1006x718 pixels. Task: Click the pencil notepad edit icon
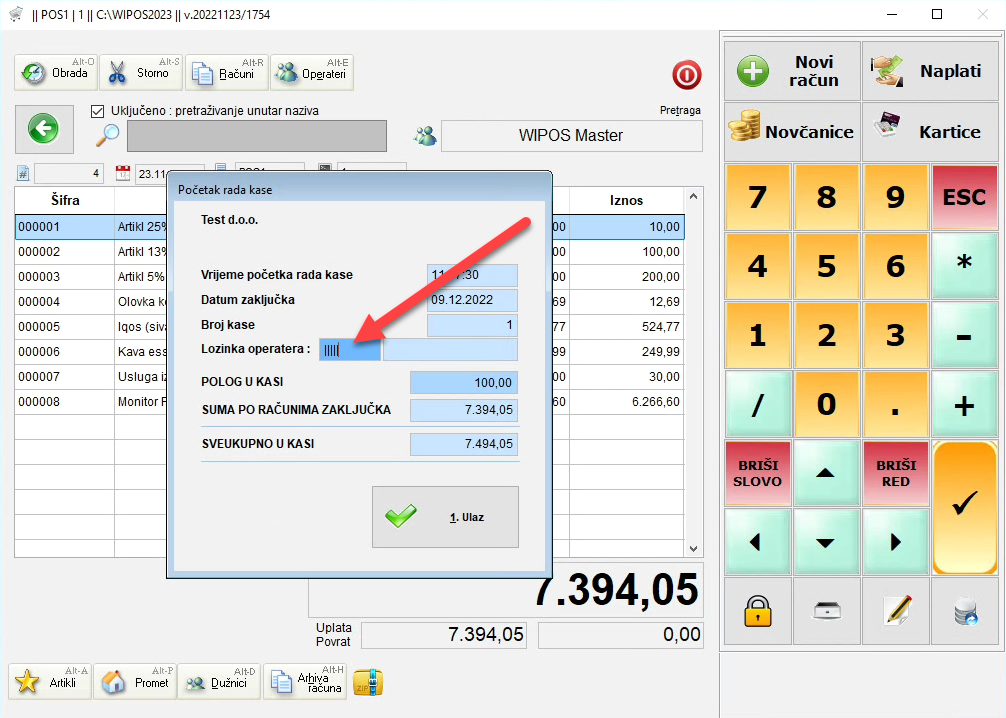pyautogui.click(x=896, y=610)
